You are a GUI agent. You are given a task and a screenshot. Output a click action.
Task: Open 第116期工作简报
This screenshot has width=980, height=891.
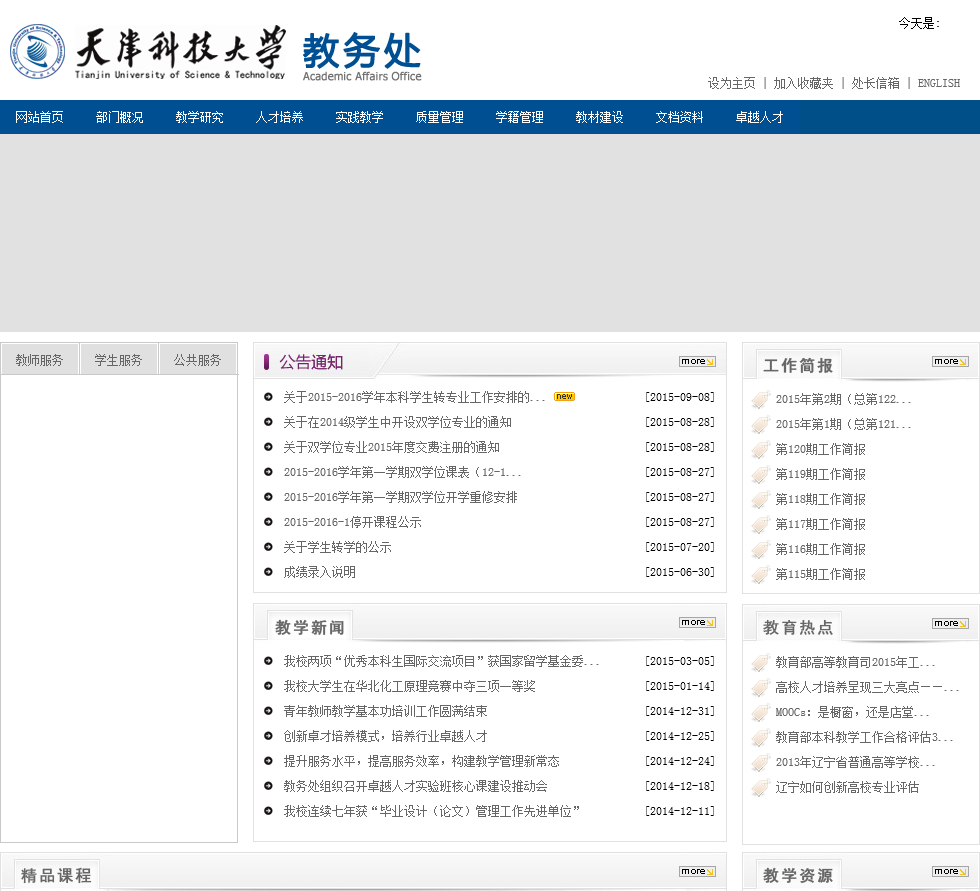point(820,549)
